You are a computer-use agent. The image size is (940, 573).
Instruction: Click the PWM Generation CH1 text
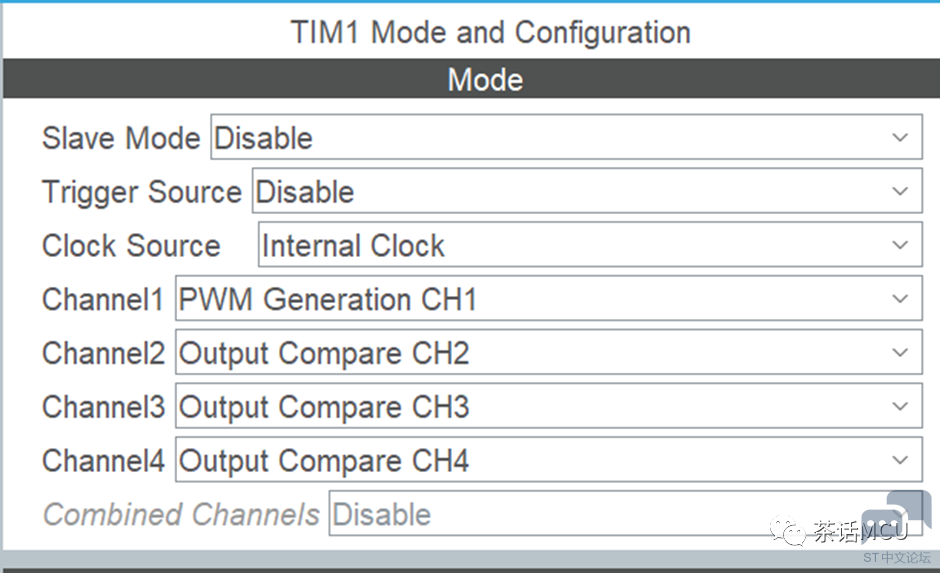327,299
